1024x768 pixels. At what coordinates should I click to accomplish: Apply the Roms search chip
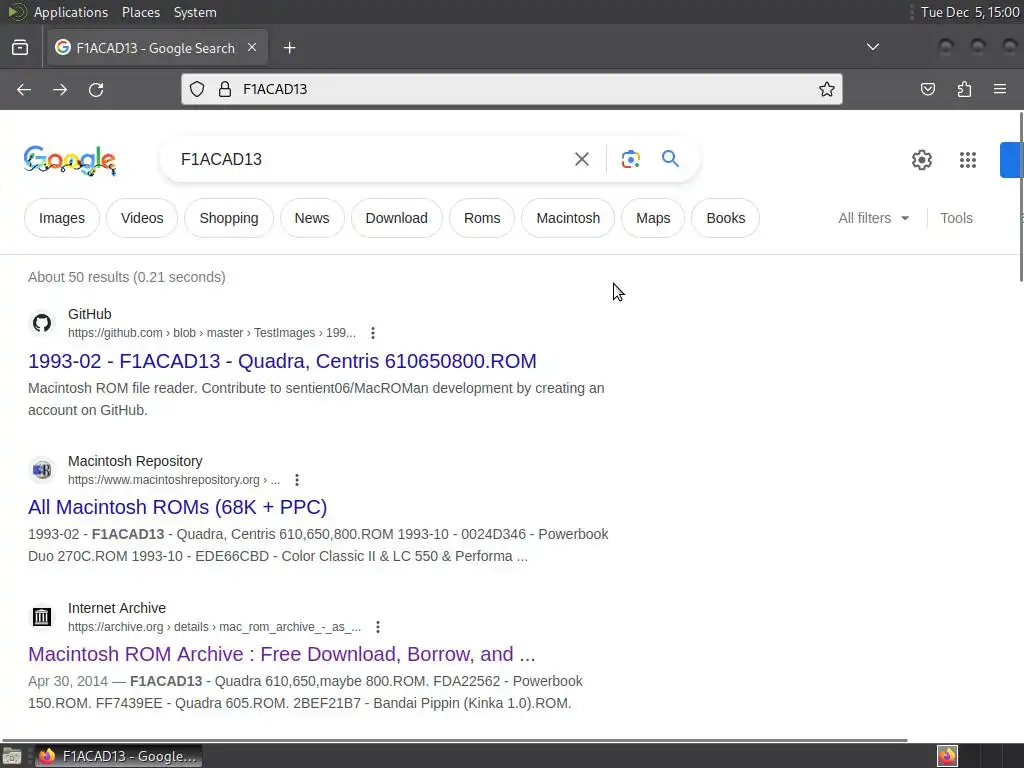point(482,218)
